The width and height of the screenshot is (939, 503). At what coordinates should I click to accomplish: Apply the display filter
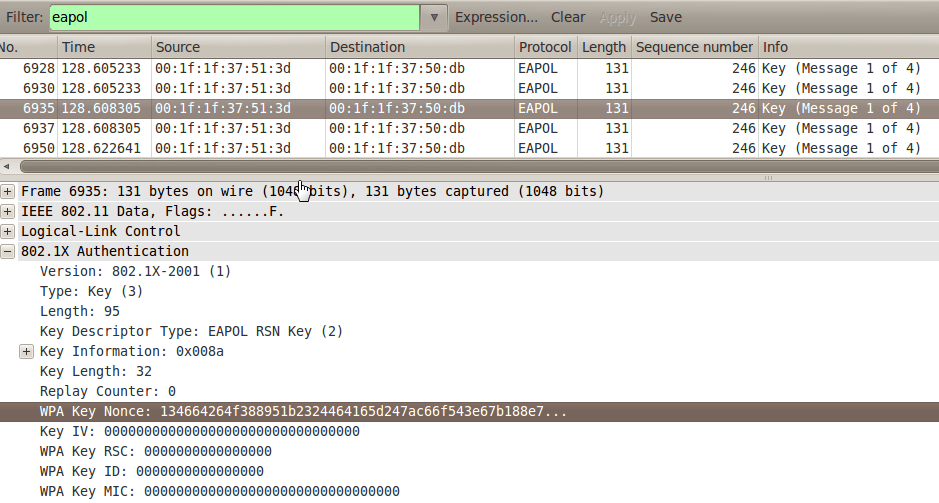[617, 17]
